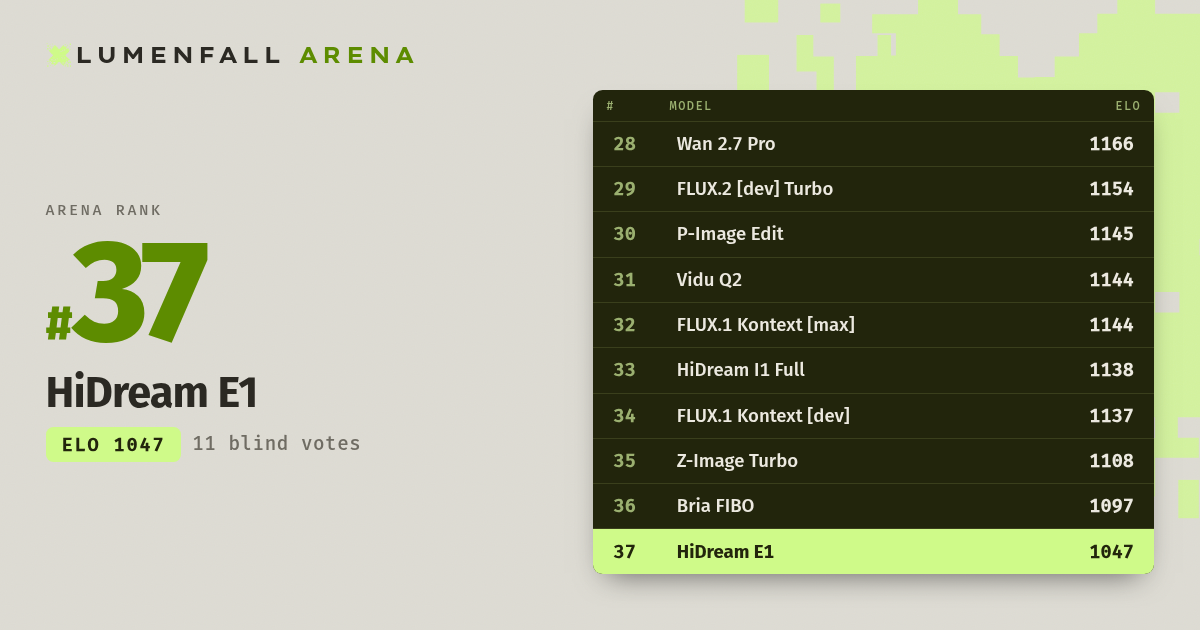
Task: Click the large #37 rank number
Action: (127, 292)
